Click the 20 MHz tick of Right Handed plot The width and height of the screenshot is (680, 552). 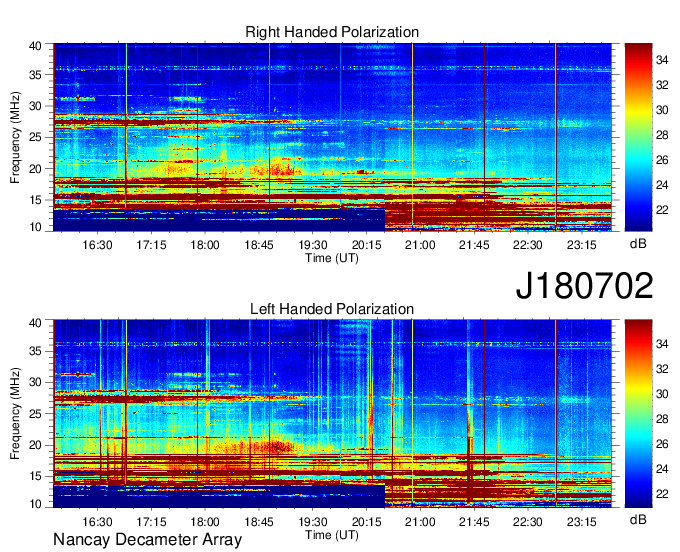pyautogui.click(x=35, y=169)
